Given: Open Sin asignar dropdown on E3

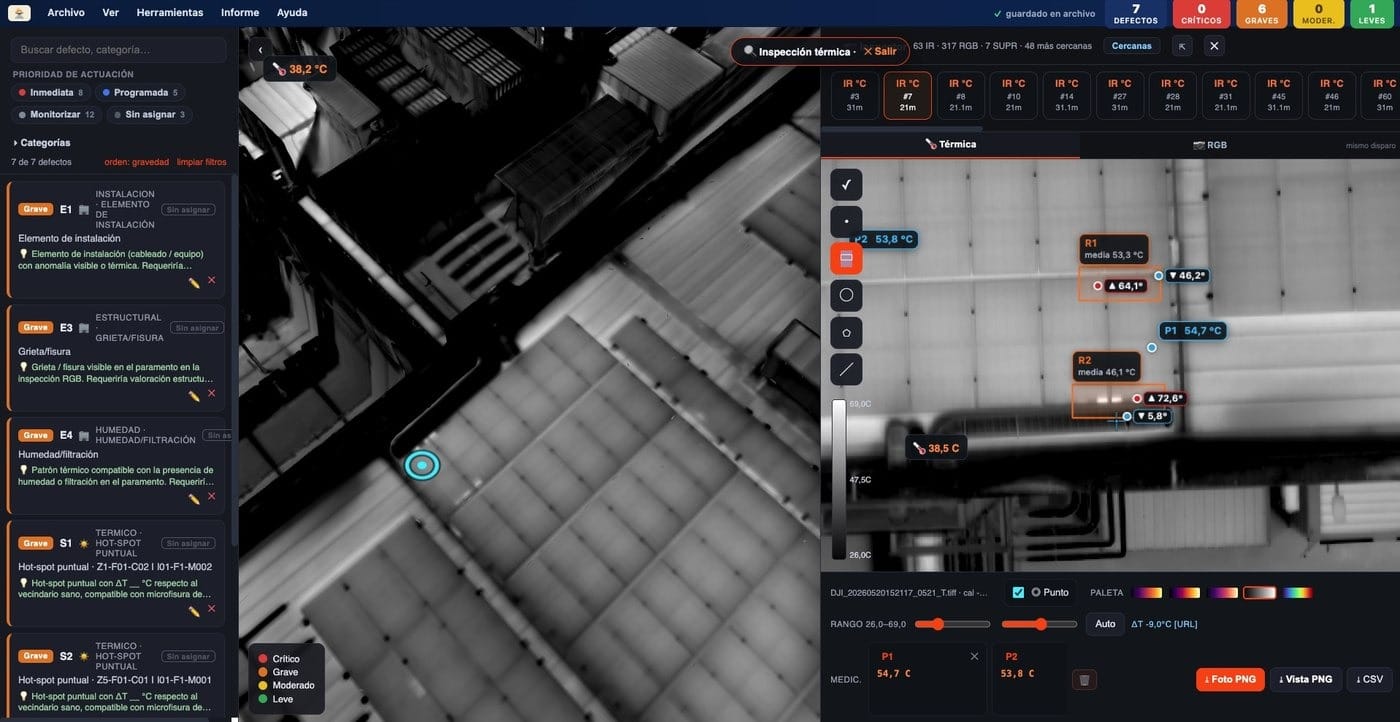Looking at the screenshot, I should [197, 328].
